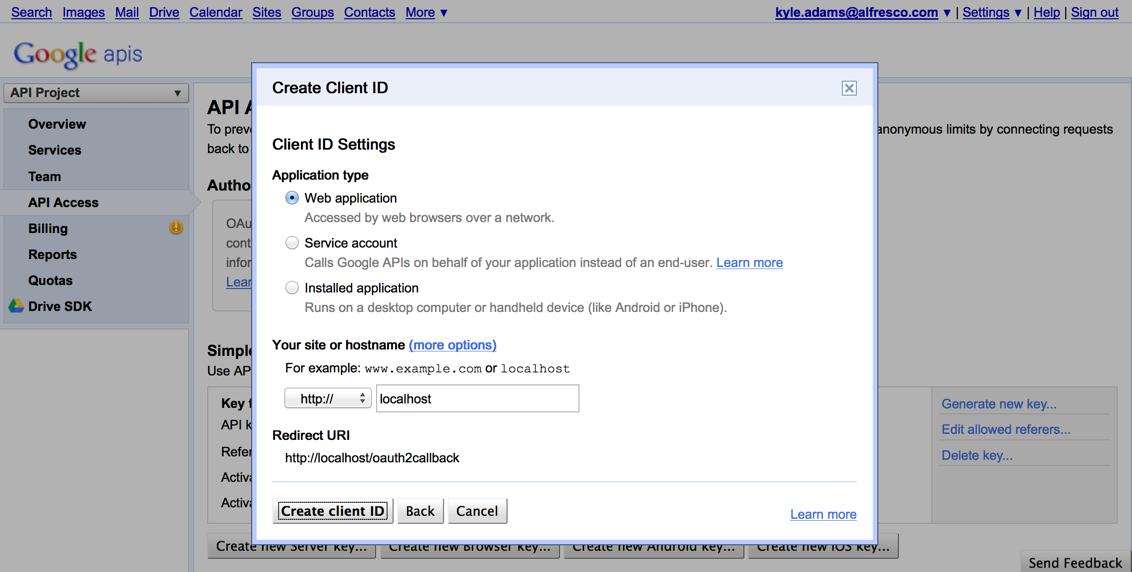Open Billing page in sidebar
The width and height of the screenshot is (1132, 572).
(x=48, y=228)
